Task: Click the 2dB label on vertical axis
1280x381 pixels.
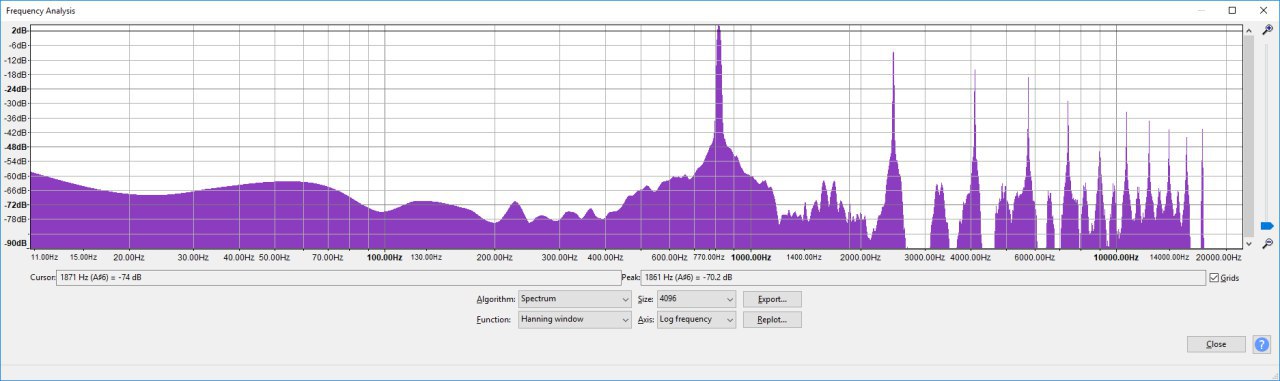Action: coord(20,31)
